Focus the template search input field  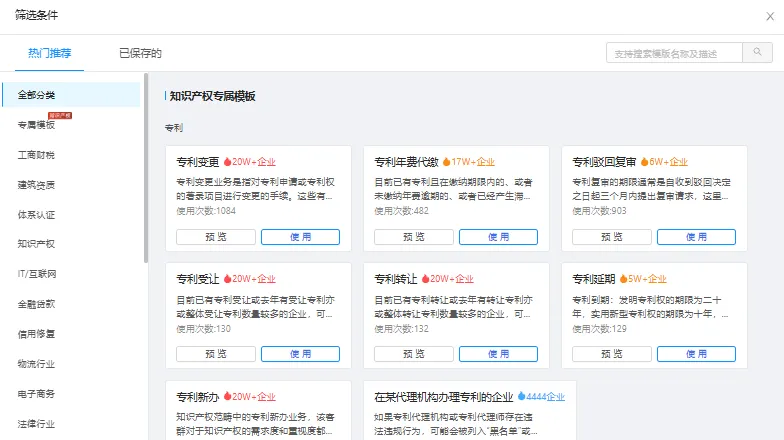click(674, 53)
